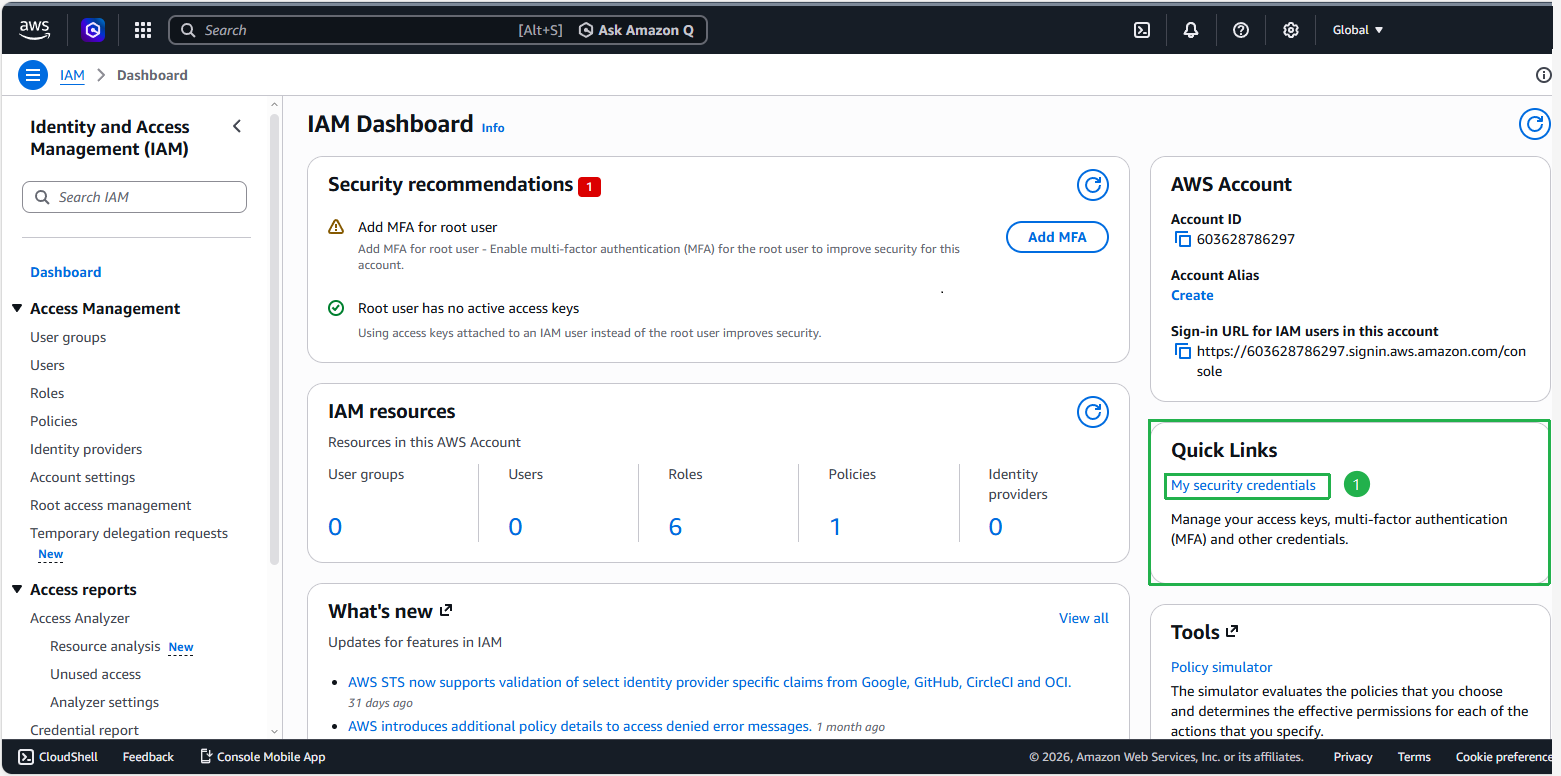Open User groups in sidebar
Screen dimensions: 1561x776
point(68,337)
